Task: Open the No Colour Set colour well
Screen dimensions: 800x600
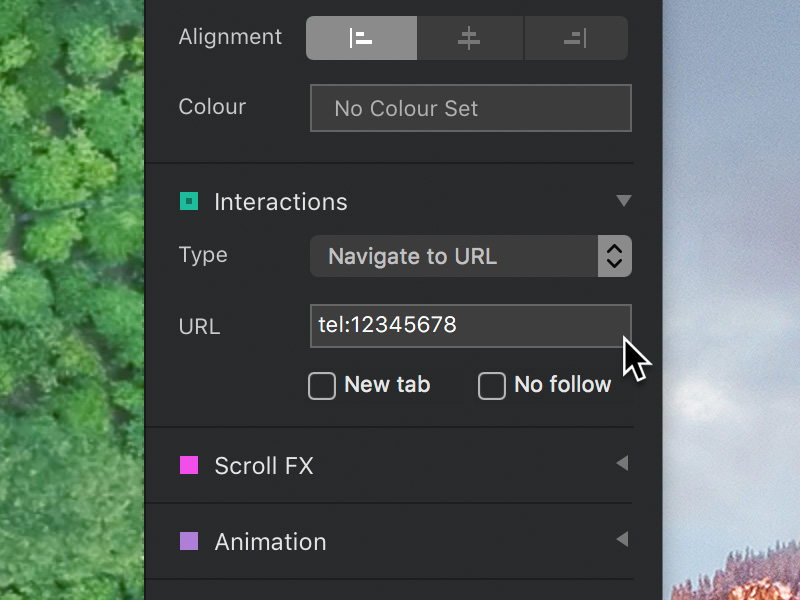Action: coord(470,108)
